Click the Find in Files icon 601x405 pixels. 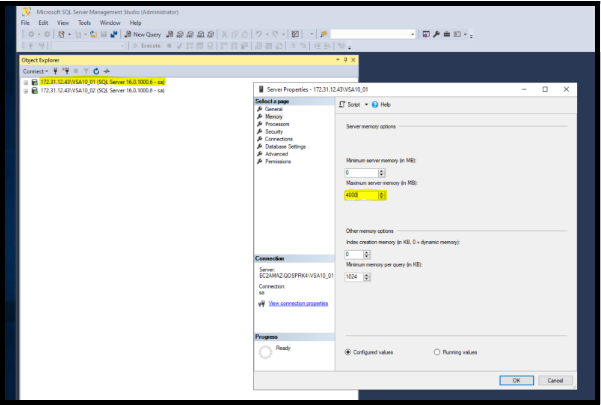pos(323,34)
